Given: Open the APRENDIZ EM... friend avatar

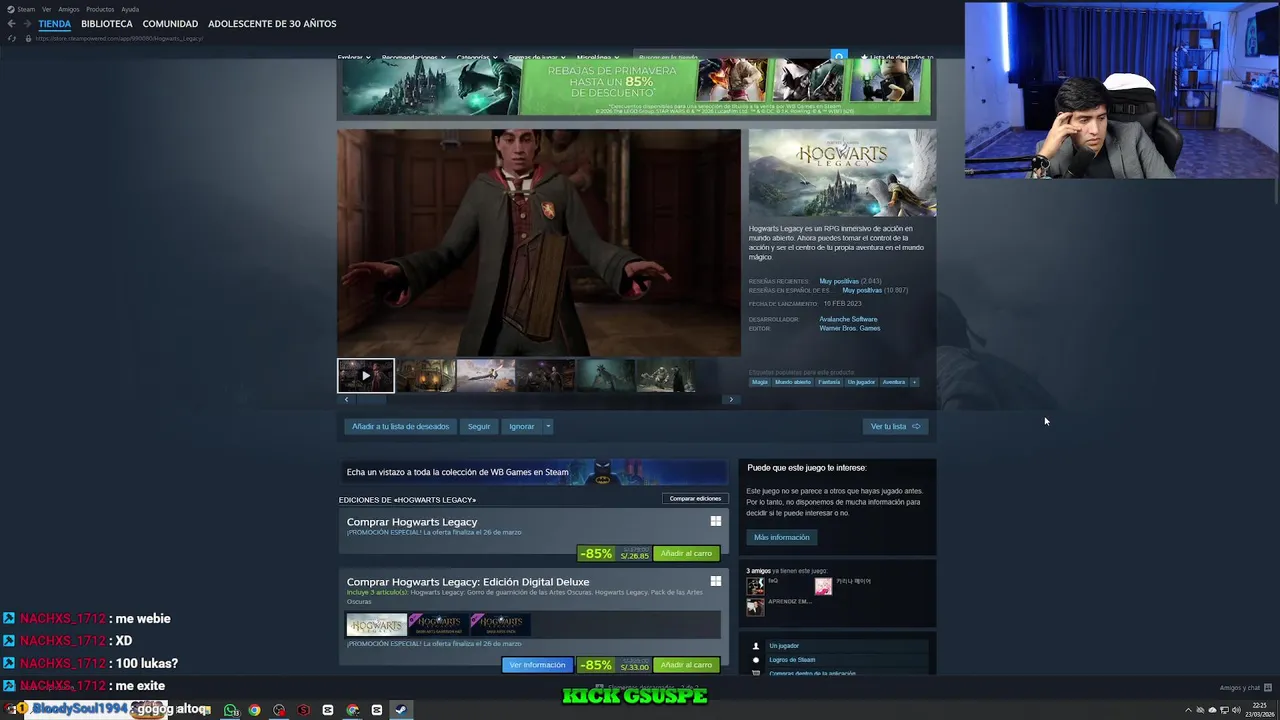Looking at the screenshot, I should 755,606.
